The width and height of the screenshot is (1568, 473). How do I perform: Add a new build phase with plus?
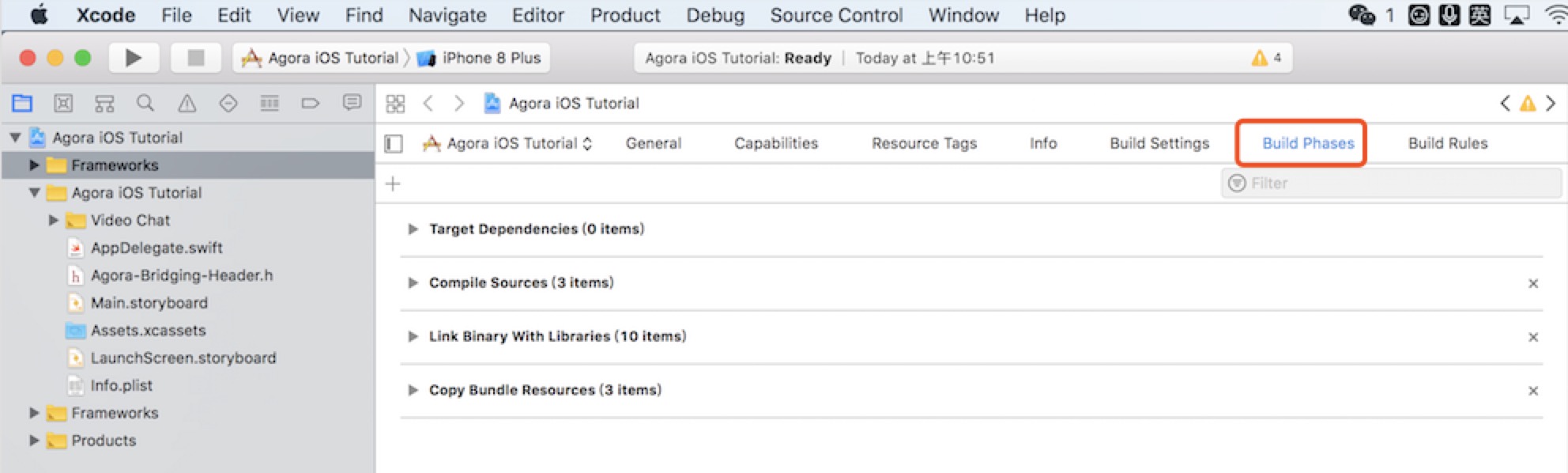[393, 184]
